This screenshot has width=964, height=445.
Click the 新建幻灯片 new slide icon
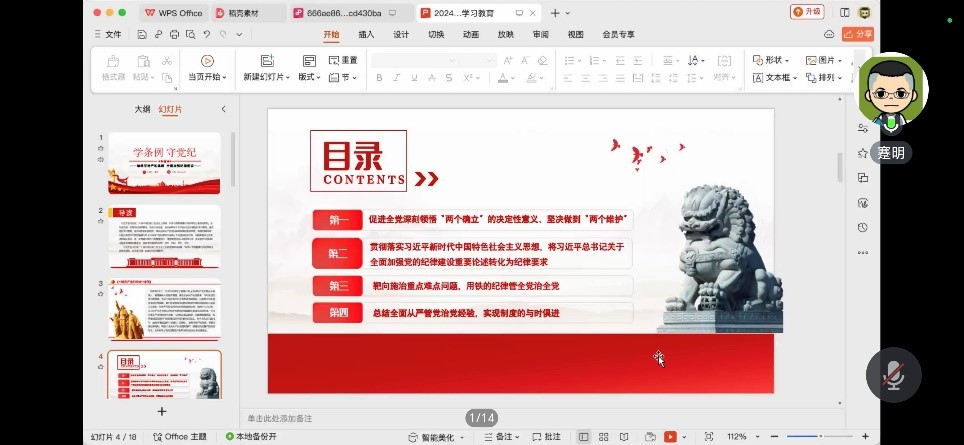(266, 61)
